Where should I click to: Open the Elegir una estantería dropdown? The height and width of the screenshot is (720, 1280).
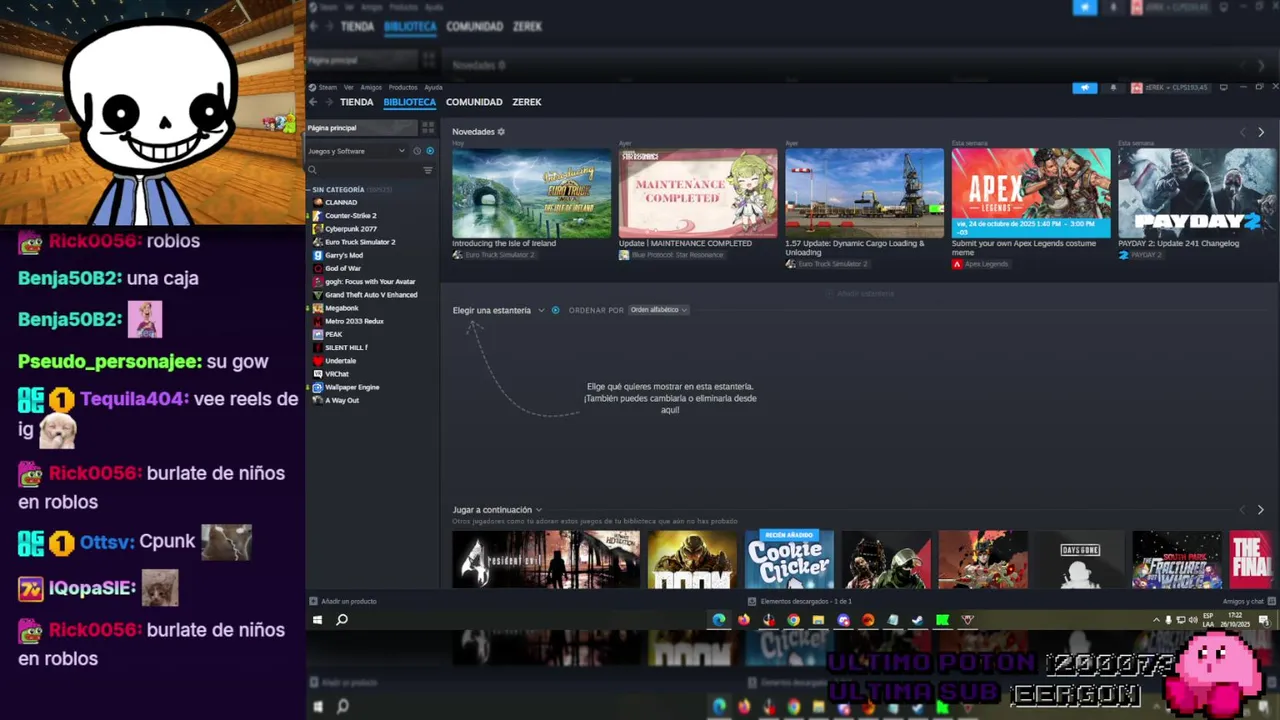click(x=498, y=310)
